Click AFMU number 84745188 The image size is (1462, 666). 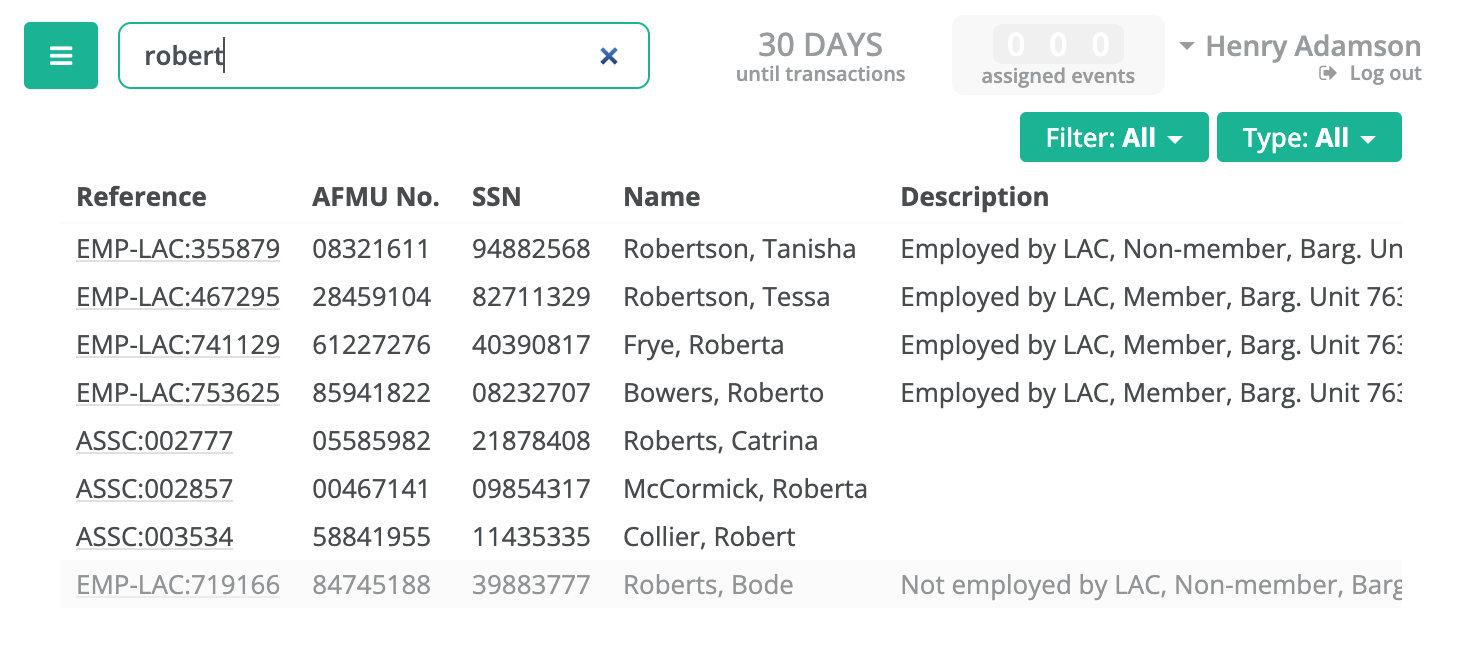(x=371, y=585)
